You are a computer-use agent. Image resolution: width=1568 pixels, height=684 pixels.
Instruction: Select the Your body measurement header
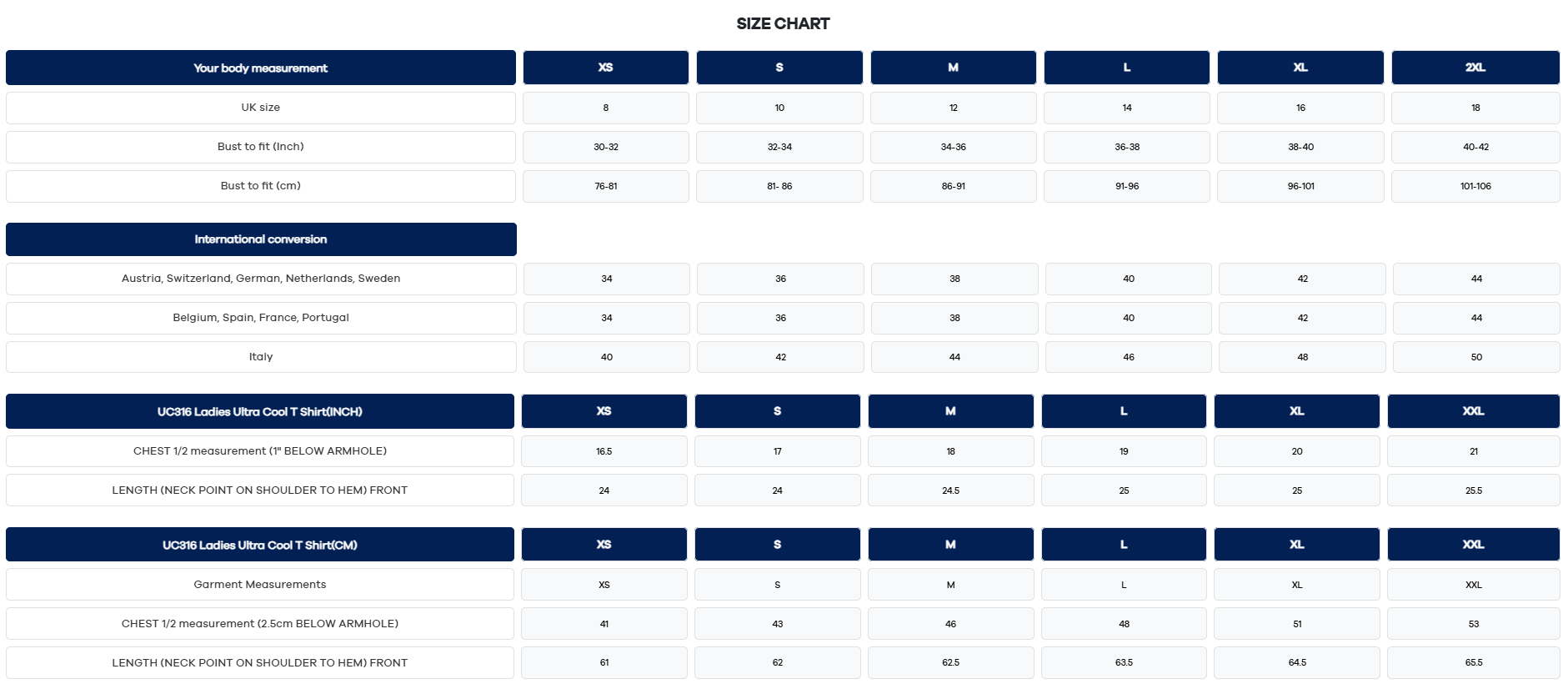click(x=260, y=68)
